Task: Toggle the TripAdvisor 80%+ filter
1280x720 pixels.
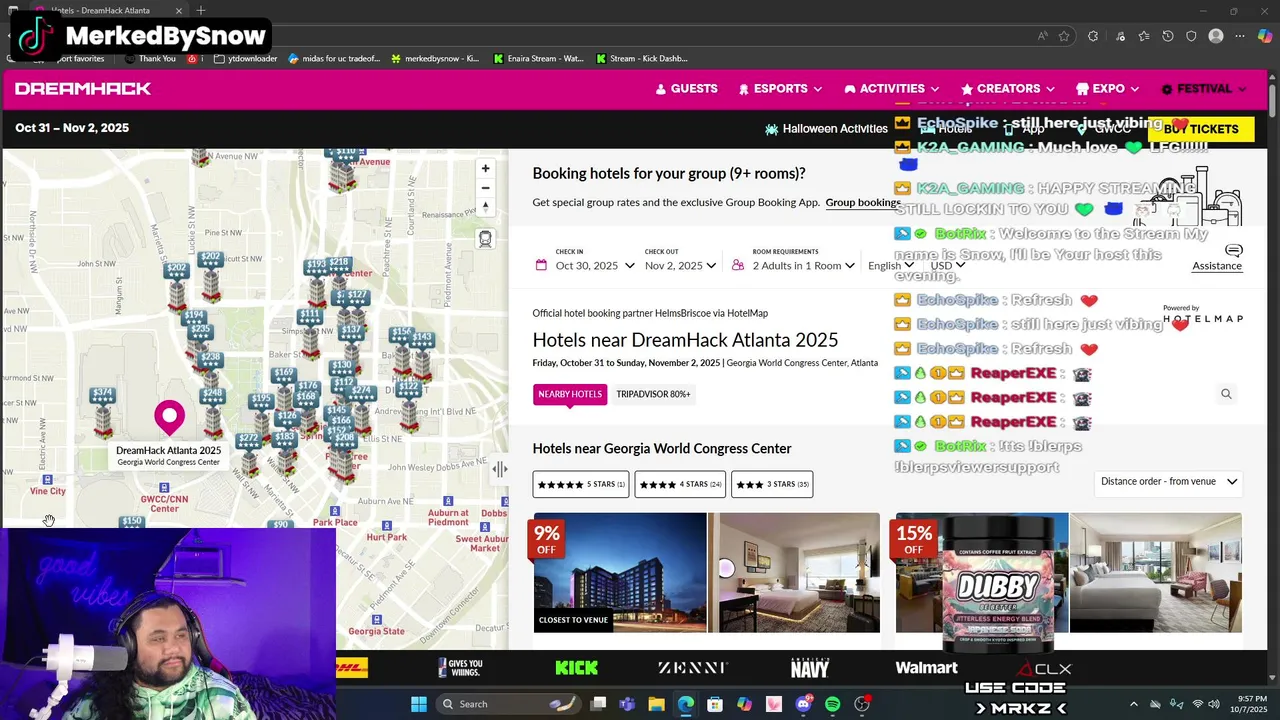Action: [x=653, y=394]
